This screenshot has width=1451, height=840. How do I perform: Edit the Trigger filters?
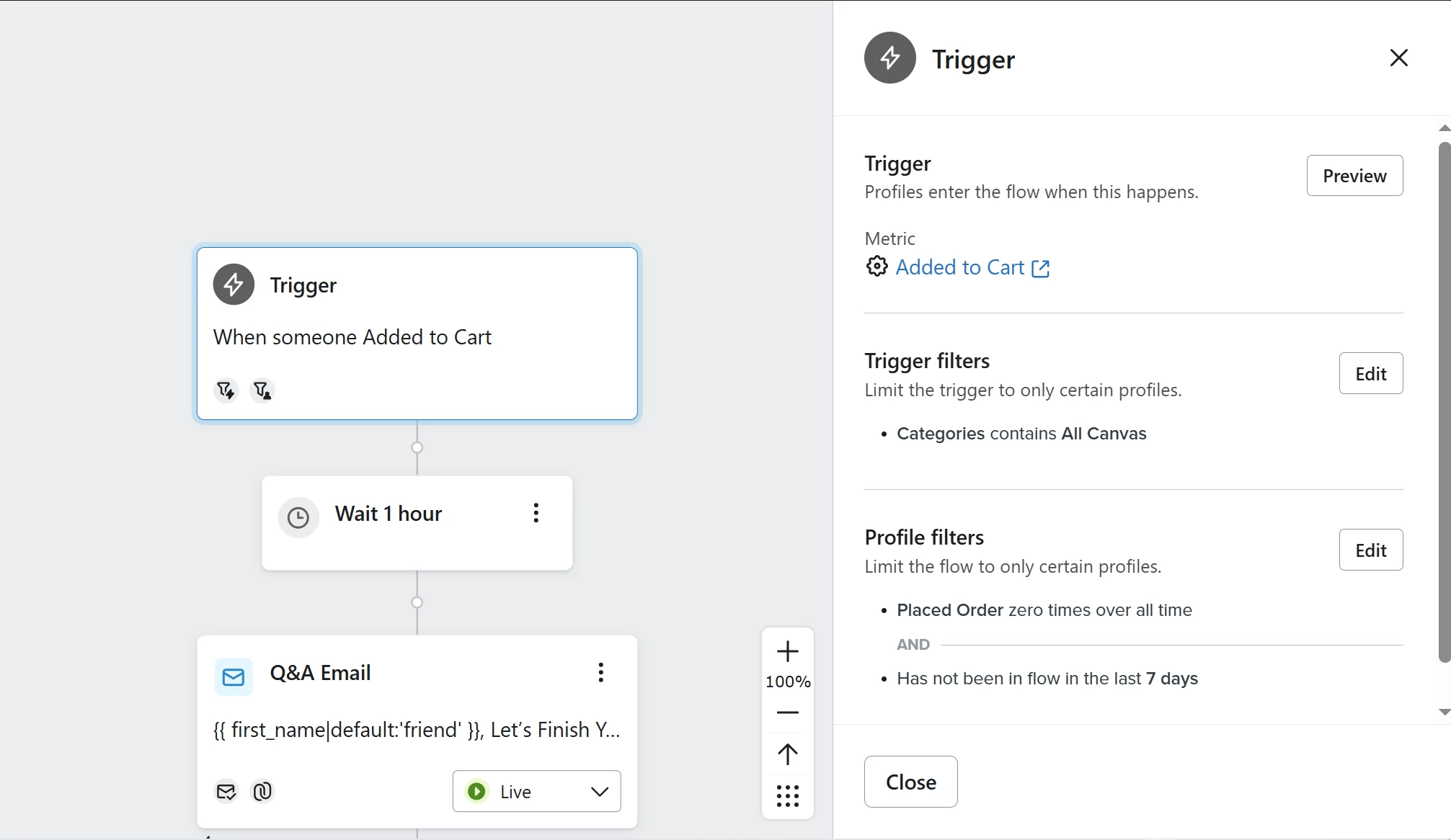point(1371,373)
